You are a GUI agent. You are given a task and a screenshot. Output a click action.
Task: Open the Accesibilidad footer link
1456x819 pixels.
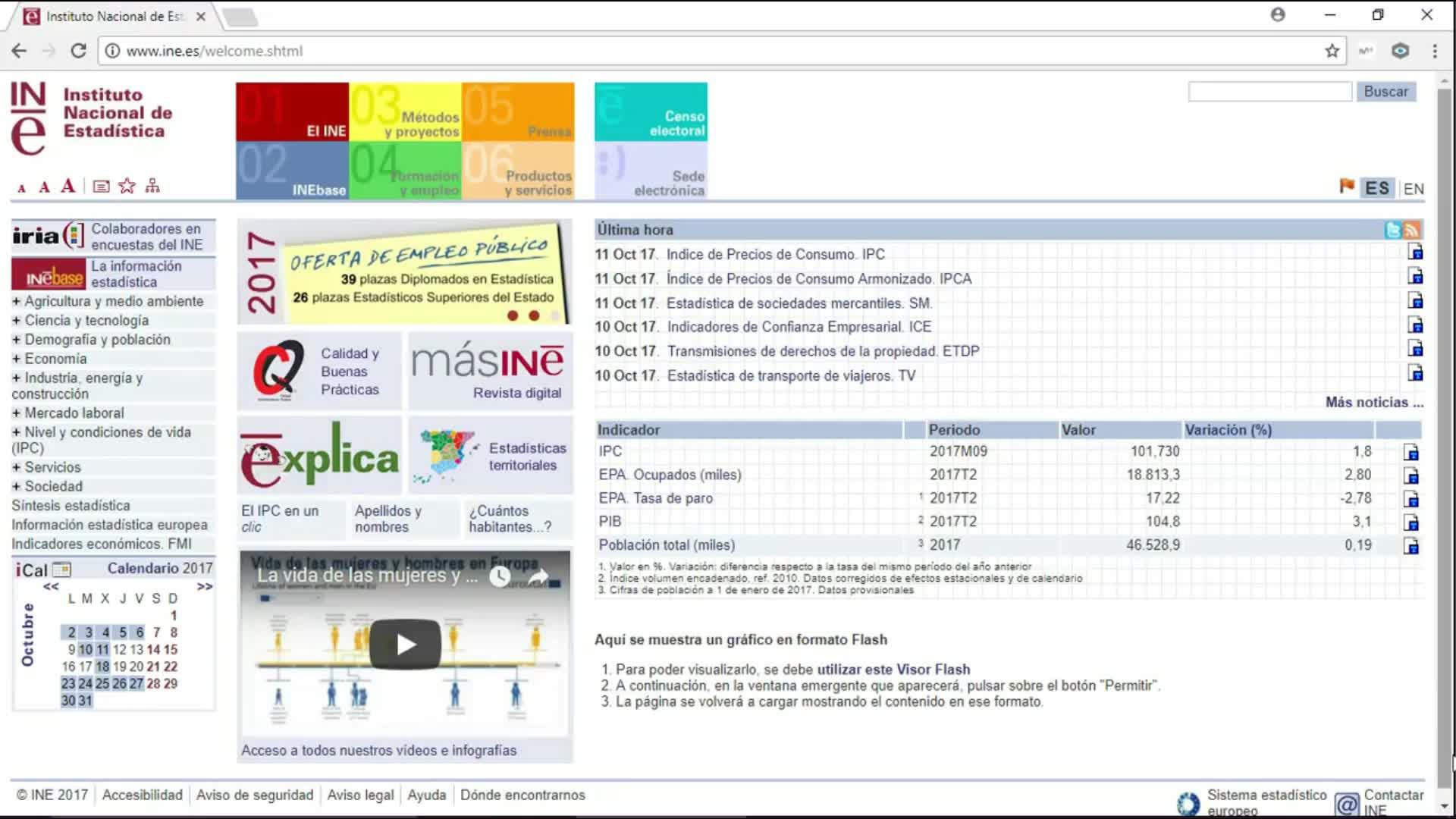click(143, 795)
